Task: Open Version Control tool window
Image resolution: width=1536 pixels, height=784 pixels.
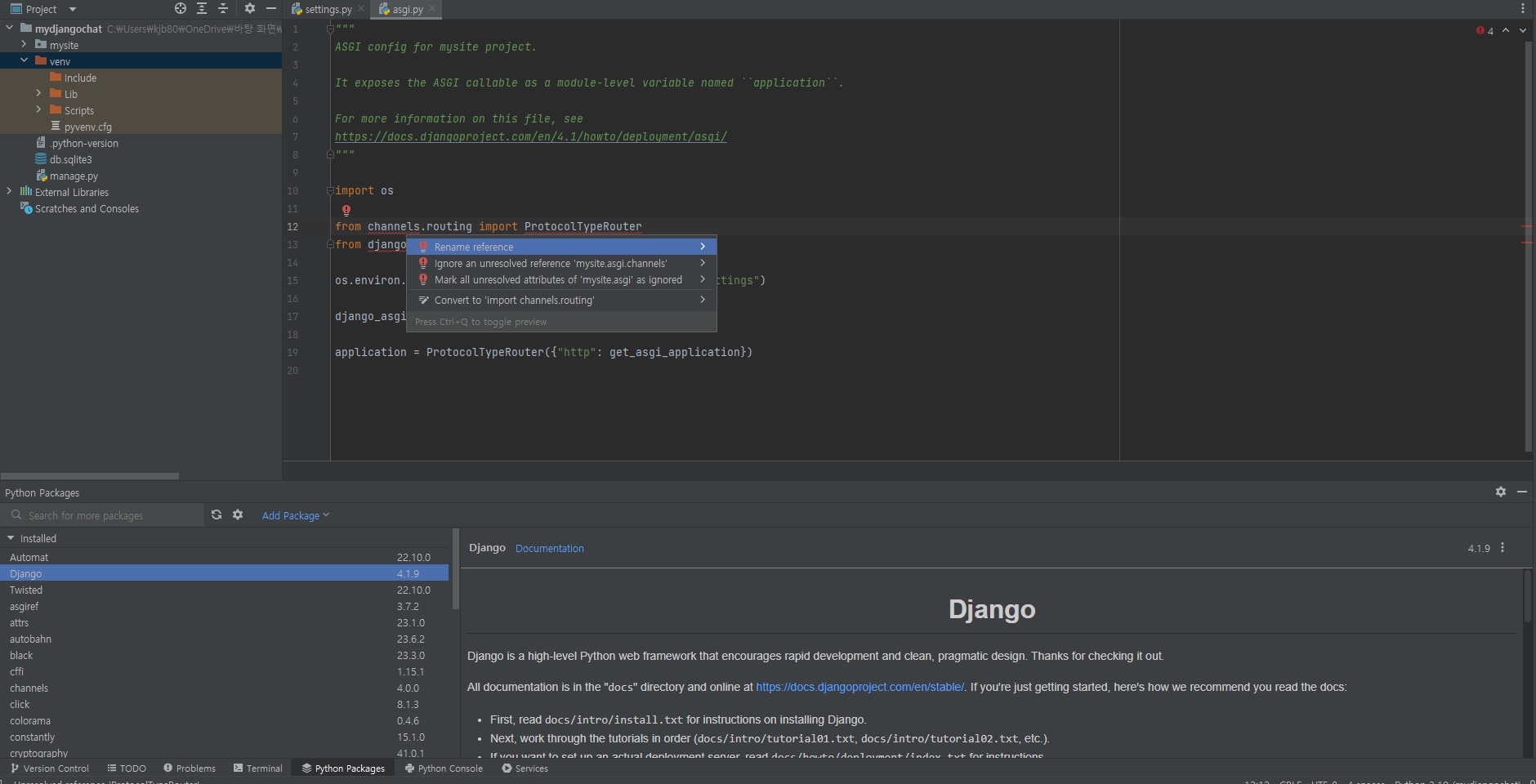Action: tap(49, 768)
